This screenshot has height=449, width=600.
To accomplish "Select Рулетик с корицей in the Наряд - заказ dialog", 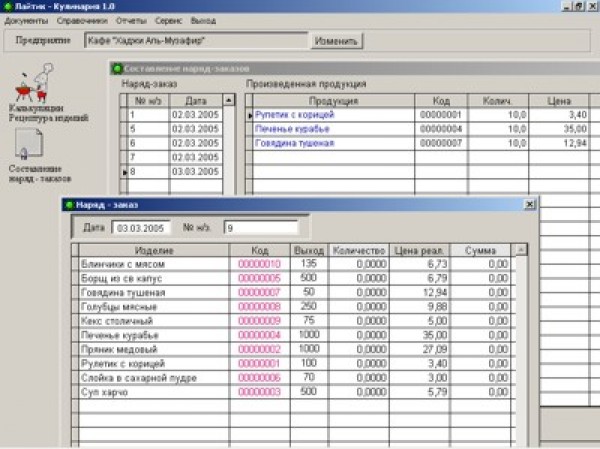I will coord(295,364).
